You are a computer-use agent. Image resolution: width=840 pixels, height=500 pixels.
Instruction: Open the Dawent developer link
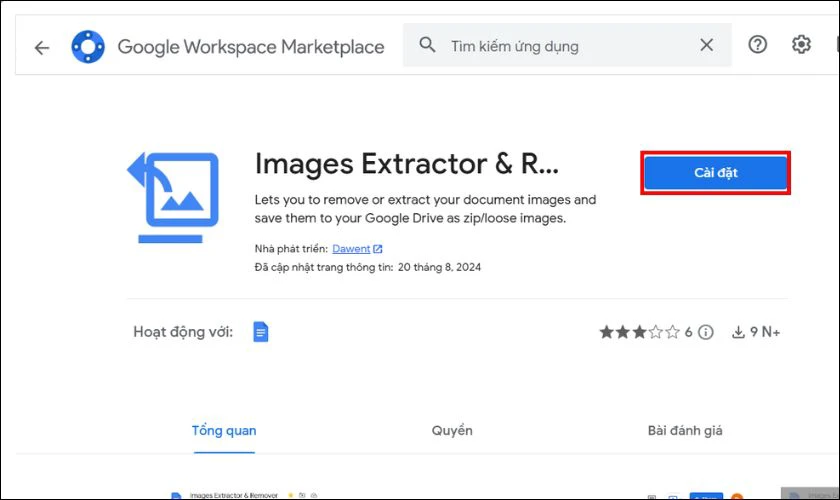pyautogui.click(x=351, y=249)
